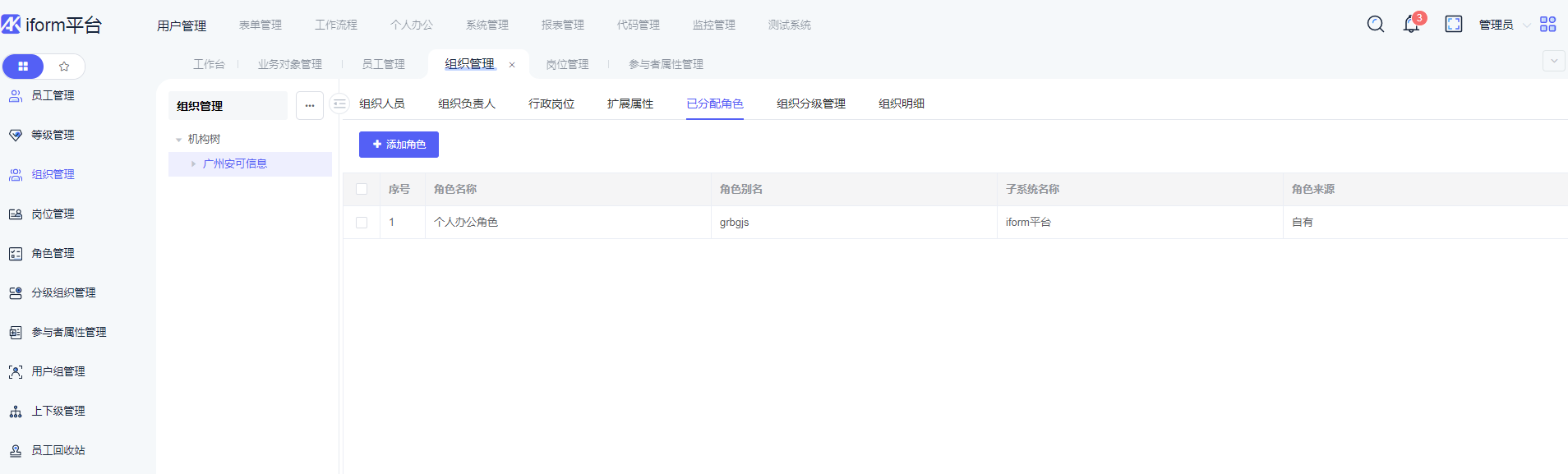The image size is (1568, 474).
Task: Go to 角色管理 in the sidebar
Action: coord(53,254)
